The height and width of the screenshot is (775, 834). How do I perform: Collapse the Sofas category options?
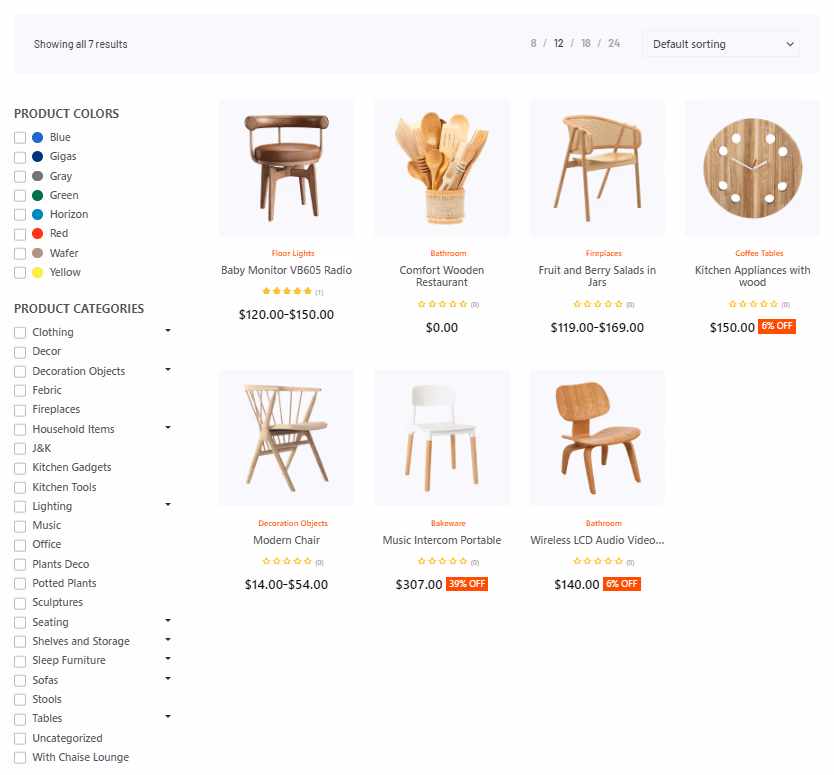[x=167, y=679]
